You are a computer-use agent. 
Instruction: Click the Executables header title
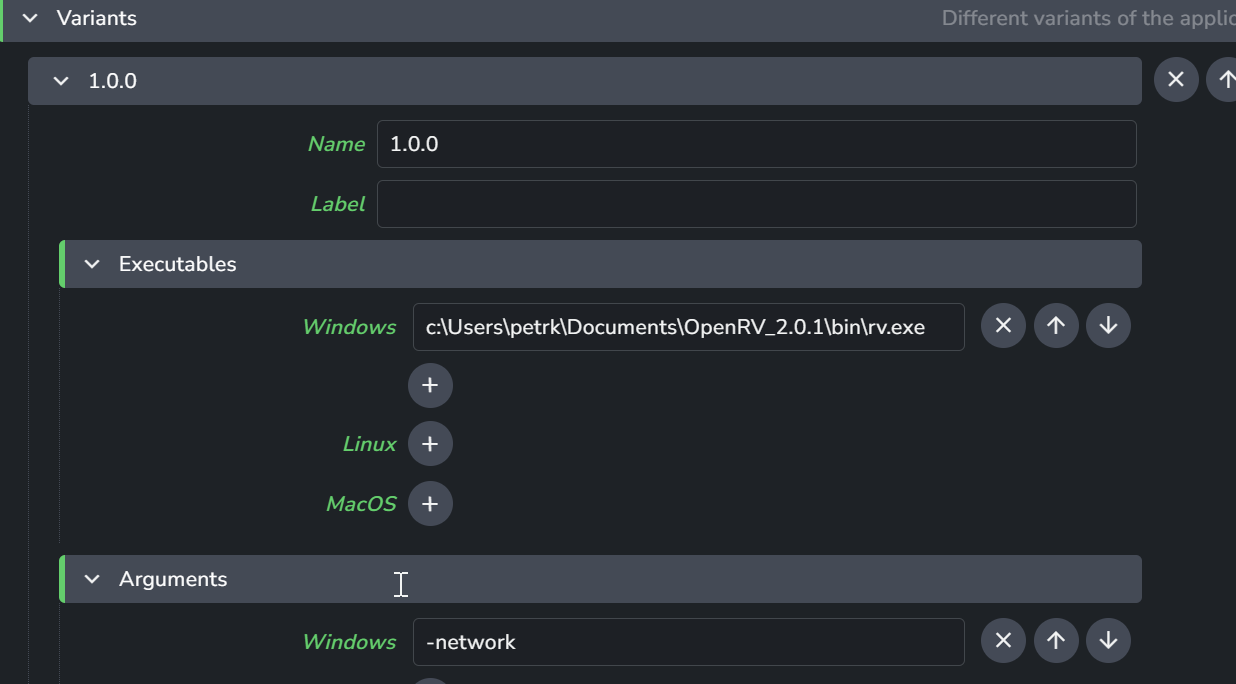click(x=178, y=264)
